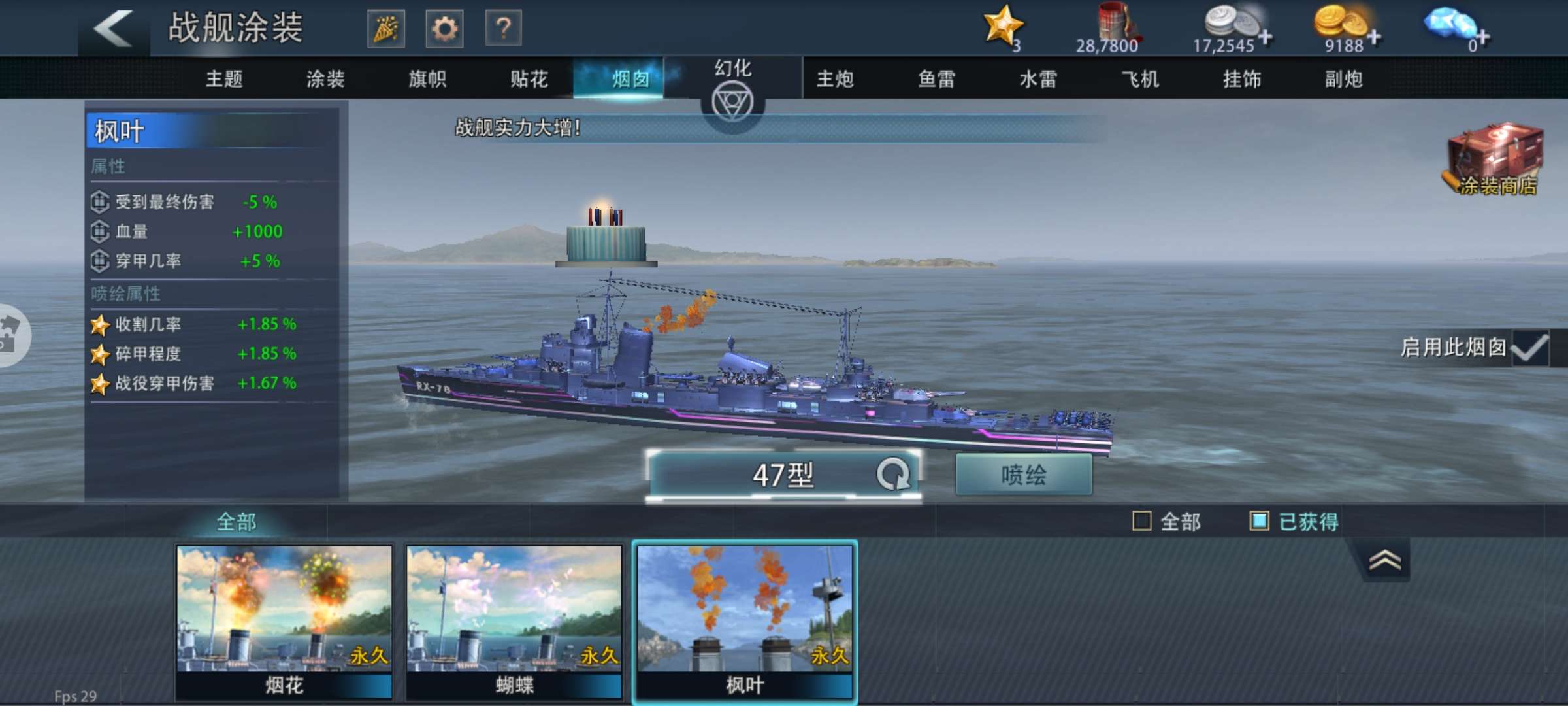Collapse panel with double chevron arrow
This screenshot has width=1568, height=706.
click(1384, 560)
